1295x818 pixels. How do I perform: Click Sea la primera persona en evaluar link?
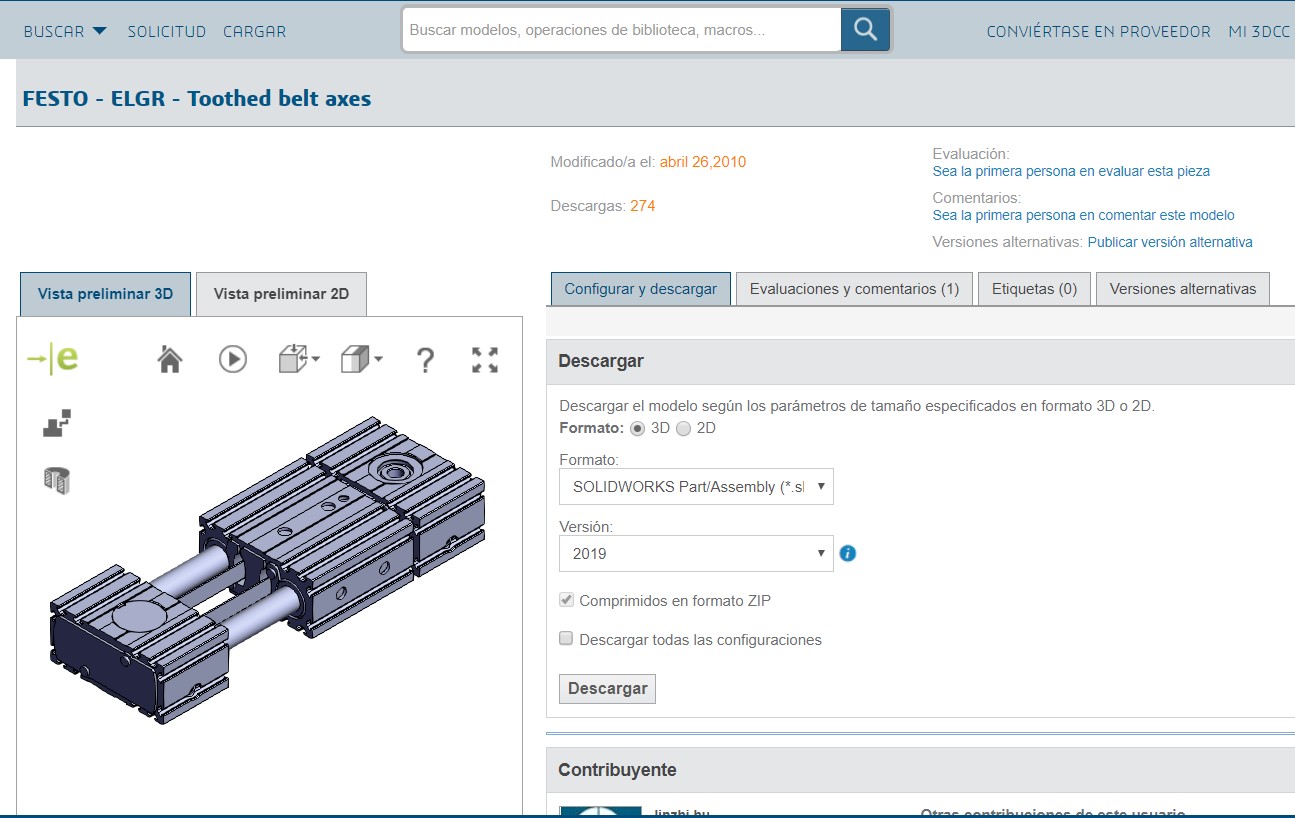pyautogui.click(x=1071, y=171)
